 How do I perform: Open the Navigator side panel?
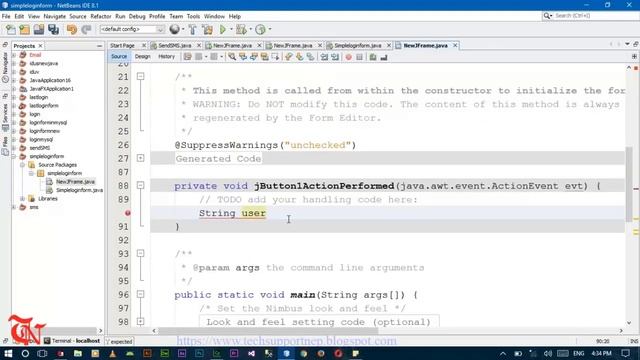[x=5, y=67]
